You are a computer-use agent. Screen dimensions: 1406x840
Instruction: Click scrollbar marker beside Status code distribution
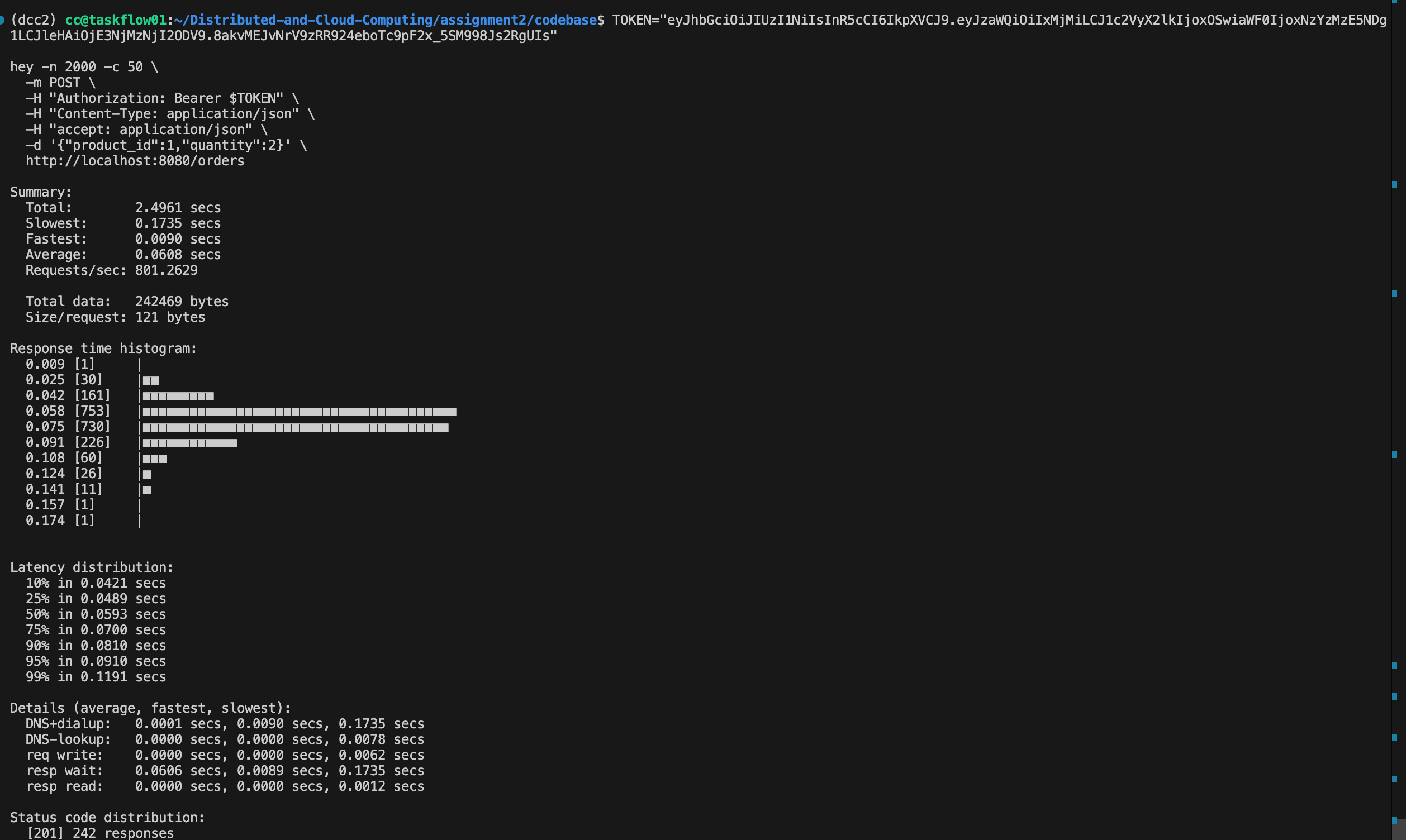coord(1394,820)
